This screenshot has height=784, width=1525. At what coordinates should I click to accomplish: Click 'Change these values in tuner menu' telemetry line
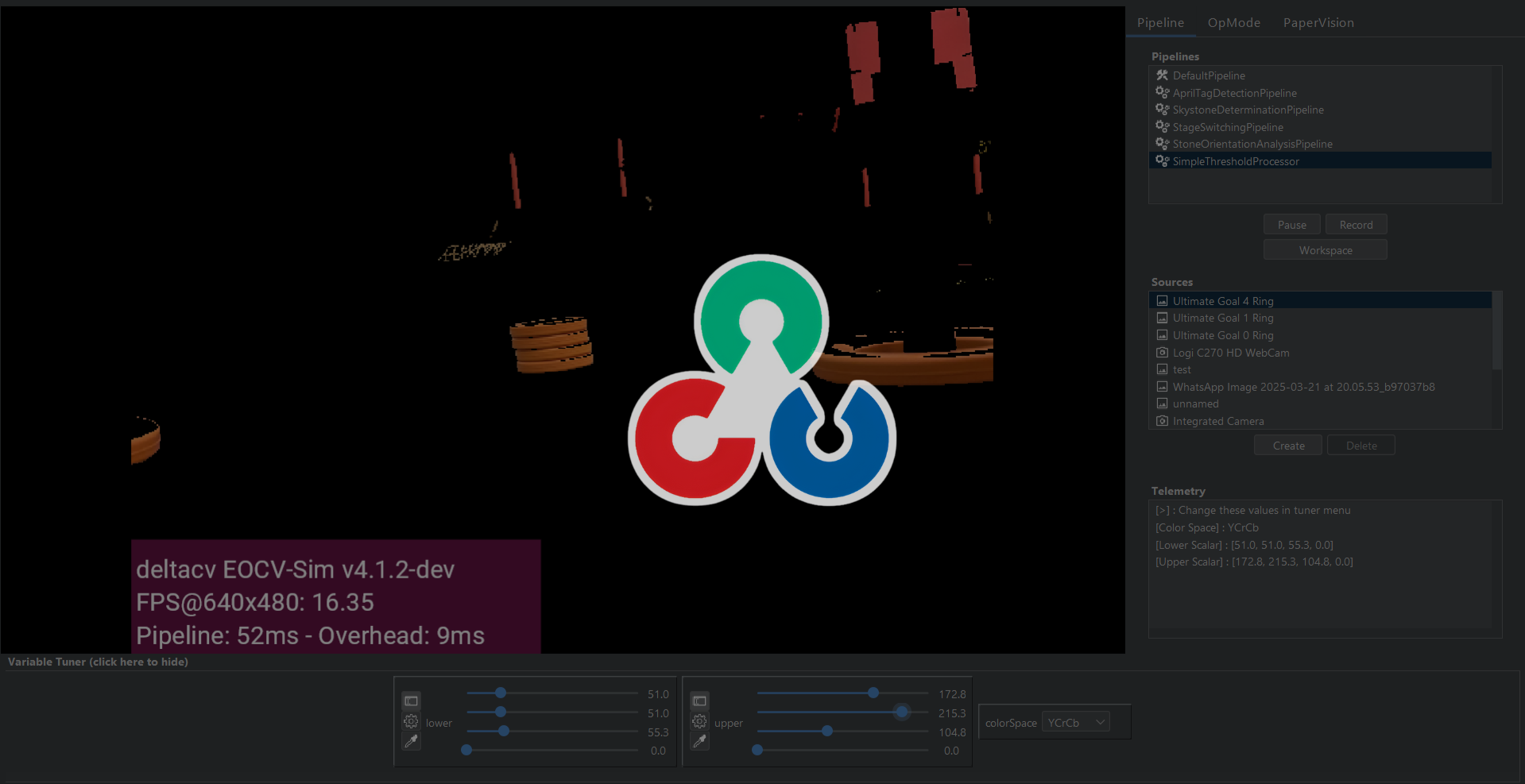pos(1253,510)
